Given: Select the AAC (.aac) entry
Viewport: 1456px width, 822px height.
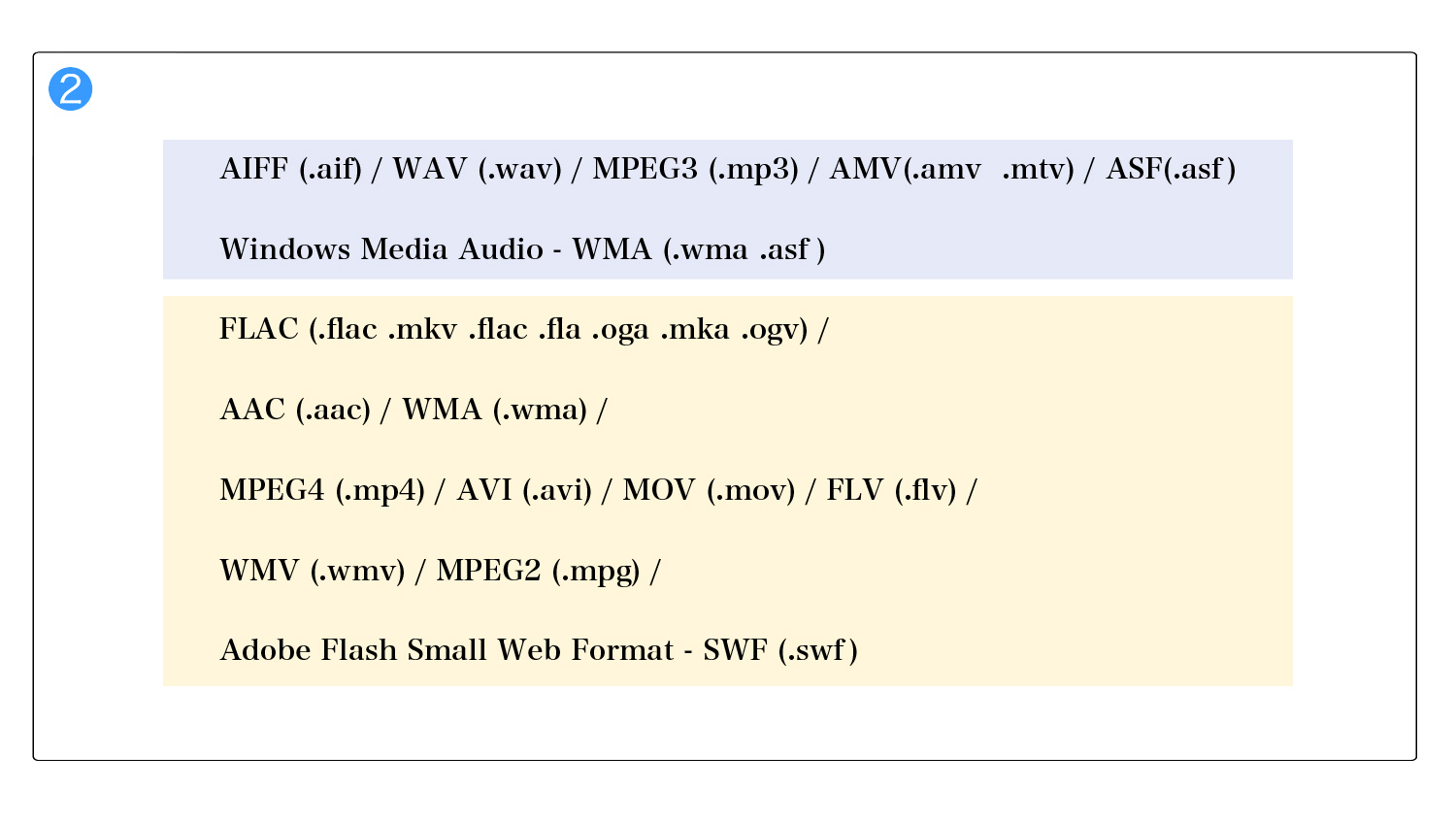Looking at the screenshot, I should click(x=296, y=411).
